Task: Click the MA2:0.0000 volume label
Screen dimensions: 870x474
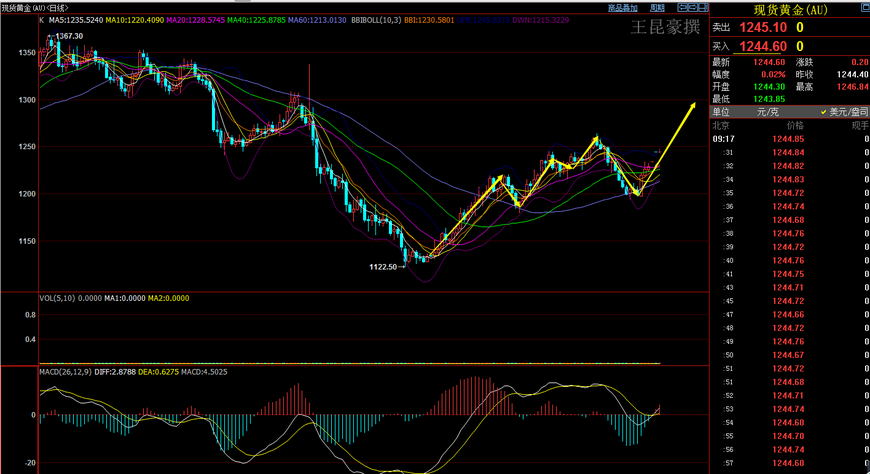Action: [168, 298]
